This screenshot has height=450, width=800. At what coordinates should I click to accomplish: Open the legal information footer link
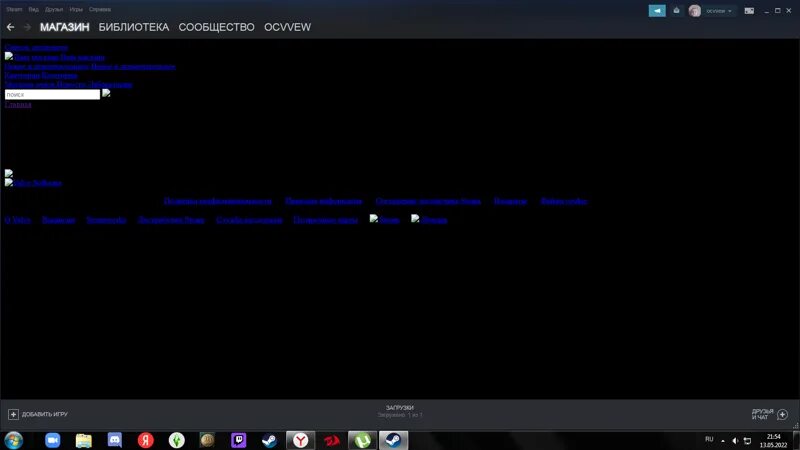click(x=323, y=201)
